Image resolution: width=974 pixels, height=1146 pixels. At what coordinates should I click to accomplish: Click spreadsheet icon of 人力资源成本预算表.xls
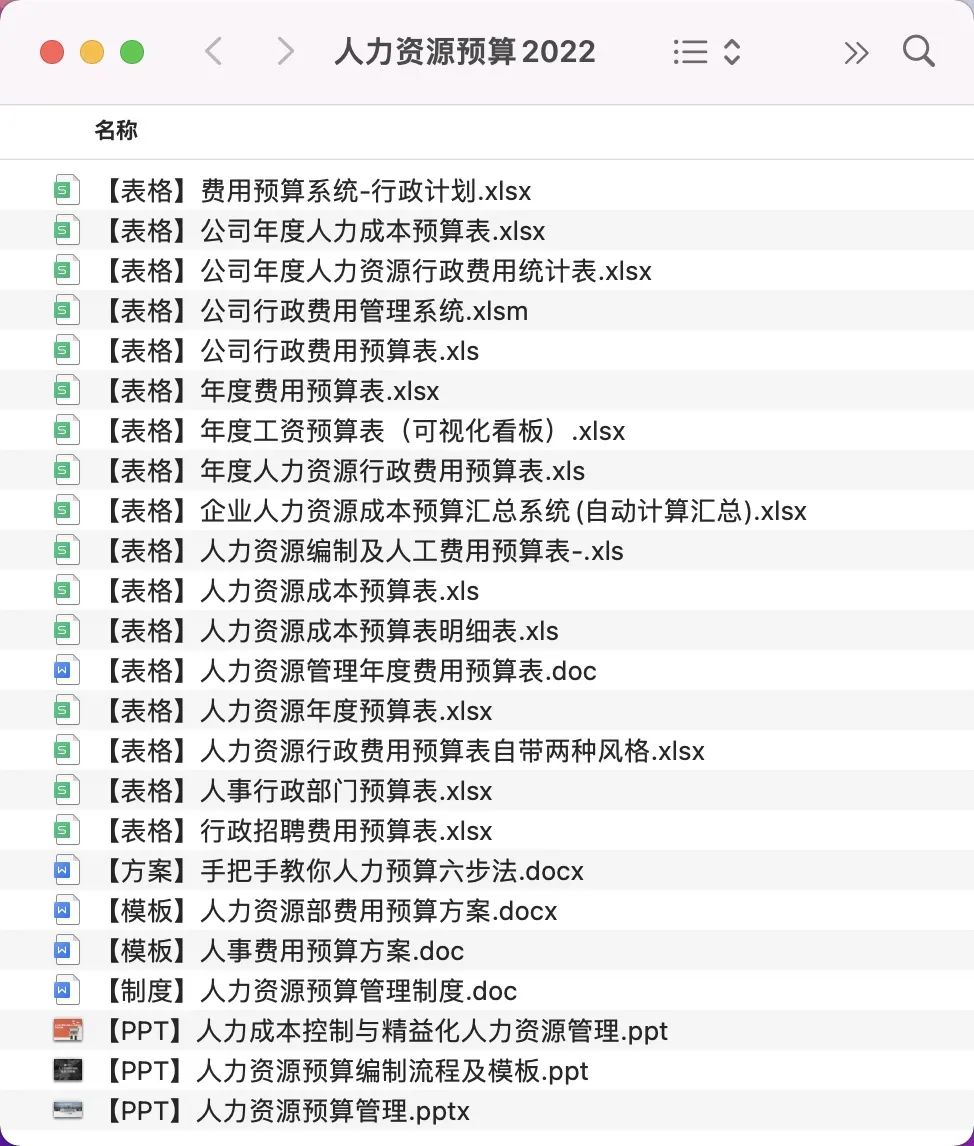[x=66, y=591]
